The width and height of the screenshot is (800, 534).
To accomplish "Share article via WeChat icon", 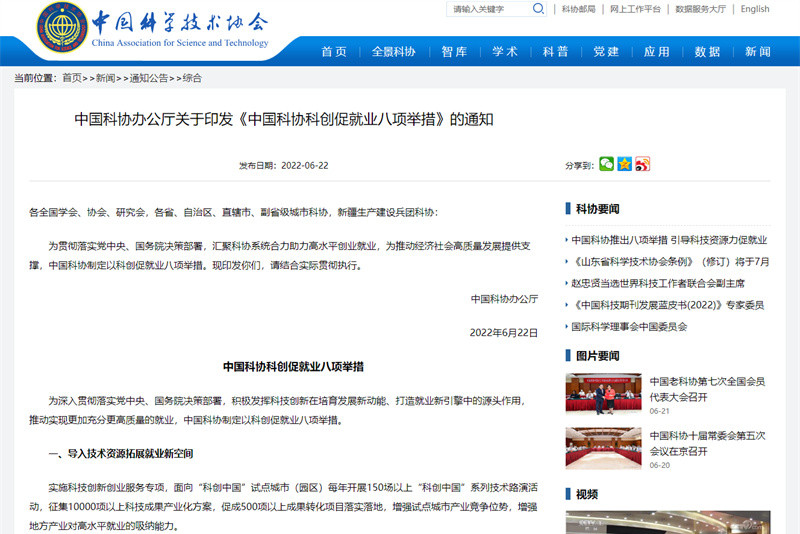I will coord(606,164).
